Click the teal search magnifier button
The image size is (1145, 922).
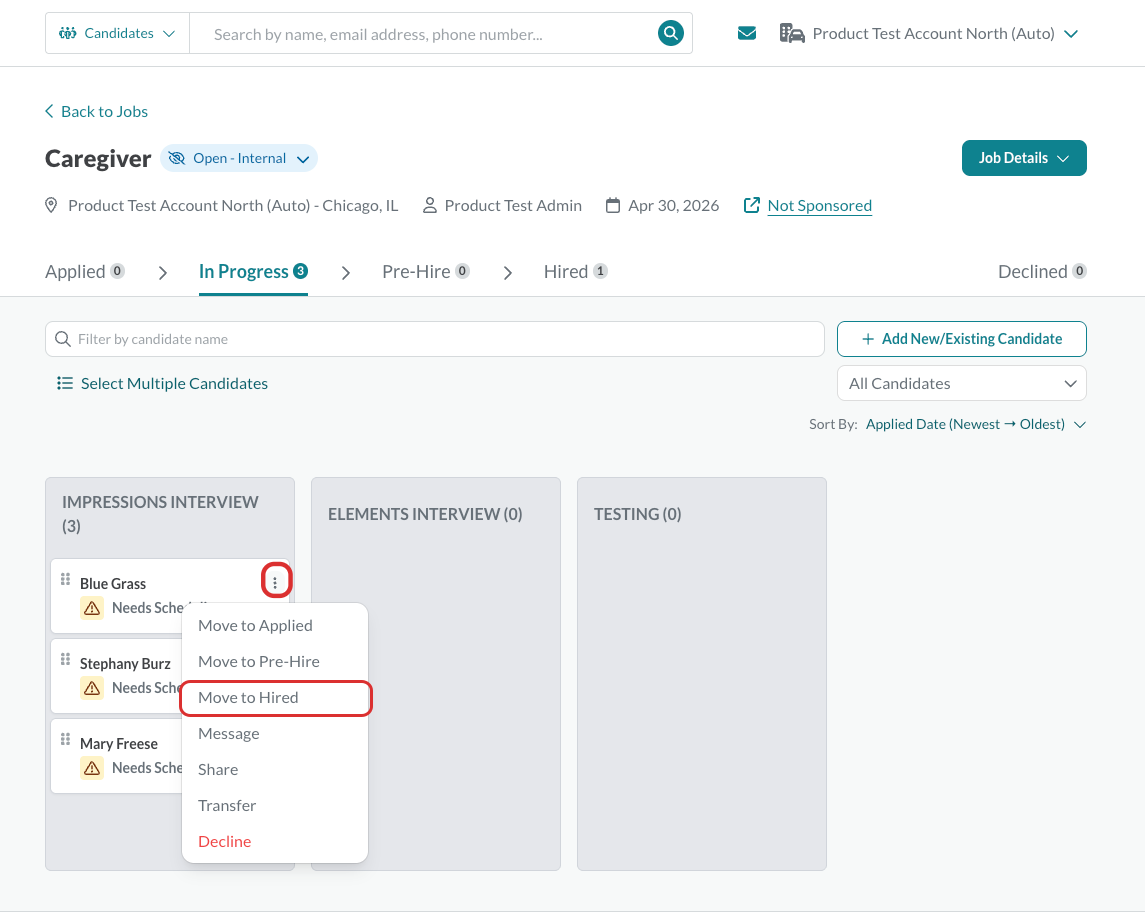pyautogui.click(x=670, y=33)
